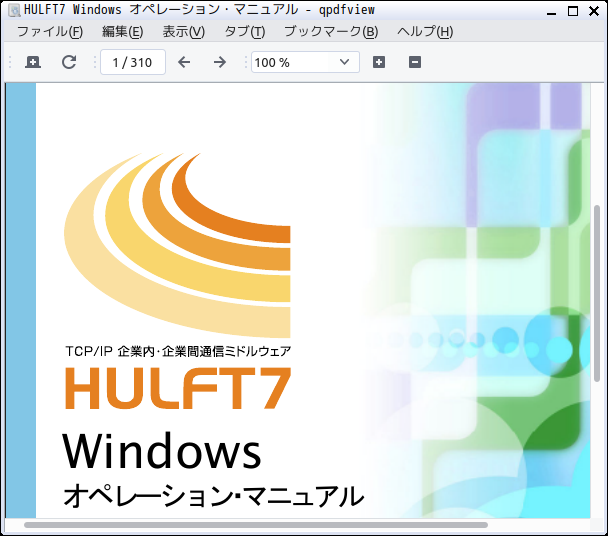
Task: Click the vertical scrollbar handle
Action: pyautogui.click(x=597, y=293)
